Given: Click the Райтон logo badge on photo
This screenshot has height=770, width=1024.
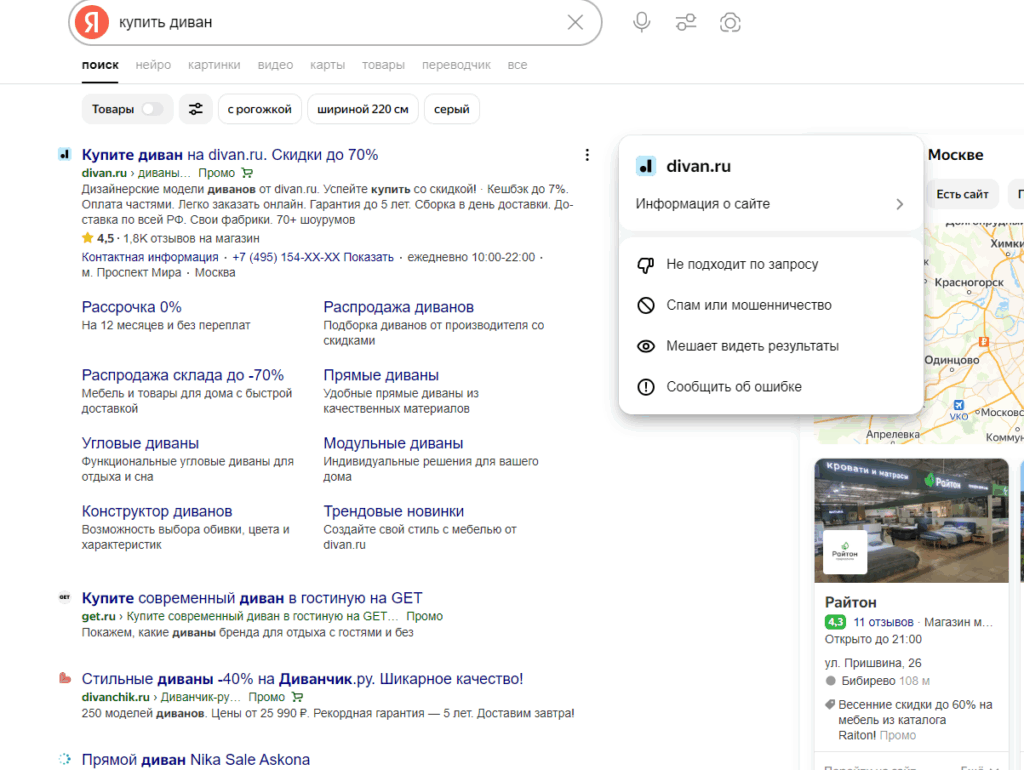Looking at the screenshot, I should [844, 552].
